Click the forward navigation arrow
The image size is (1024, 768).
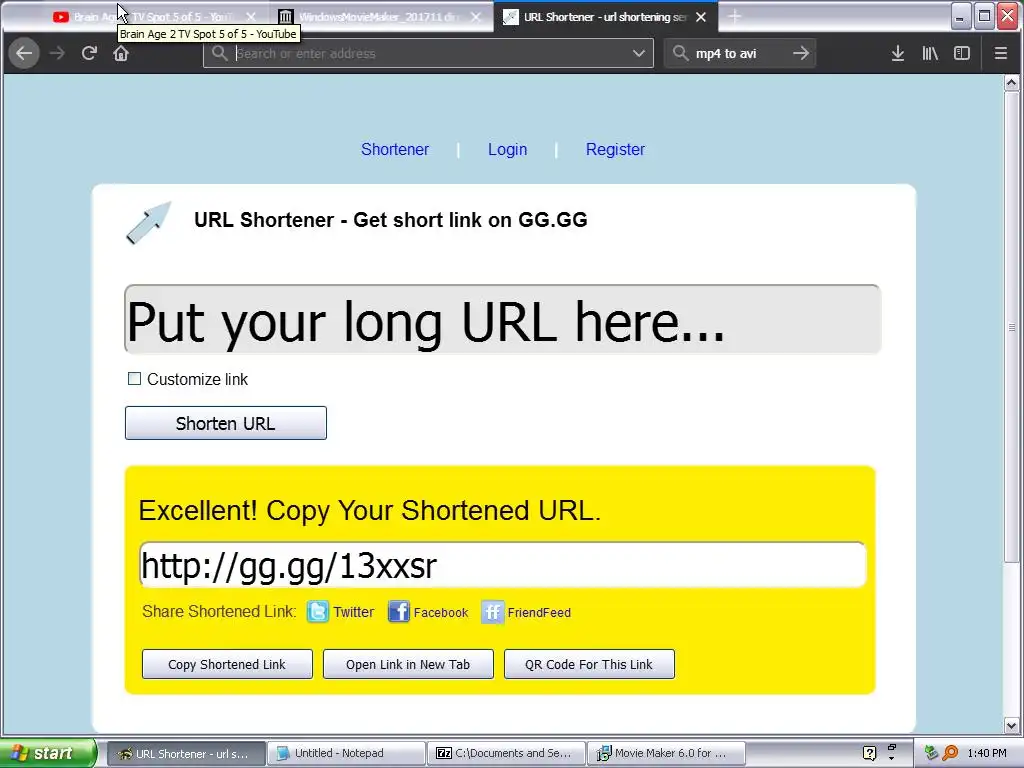[57, 53]
